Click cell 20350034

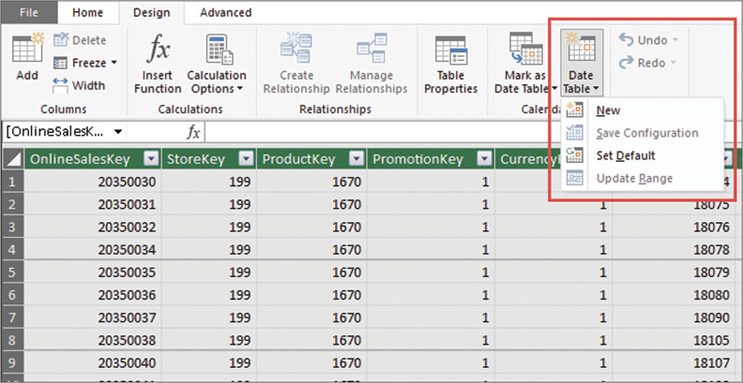93,250
